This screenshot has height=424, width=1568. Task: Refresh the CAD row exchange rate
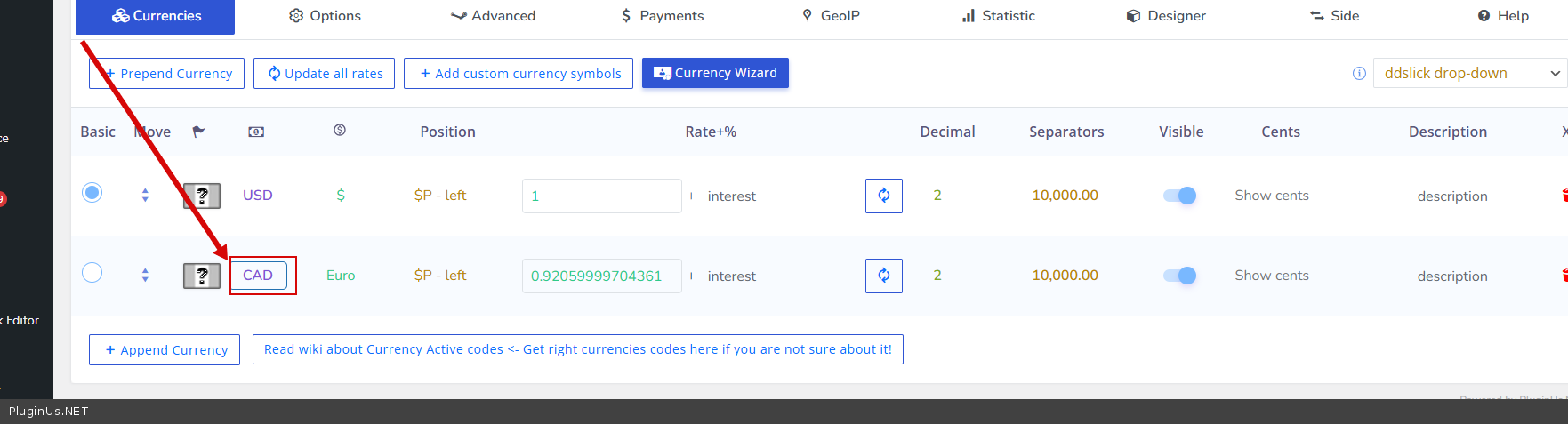pyautogui.click(x=883, y=276)
